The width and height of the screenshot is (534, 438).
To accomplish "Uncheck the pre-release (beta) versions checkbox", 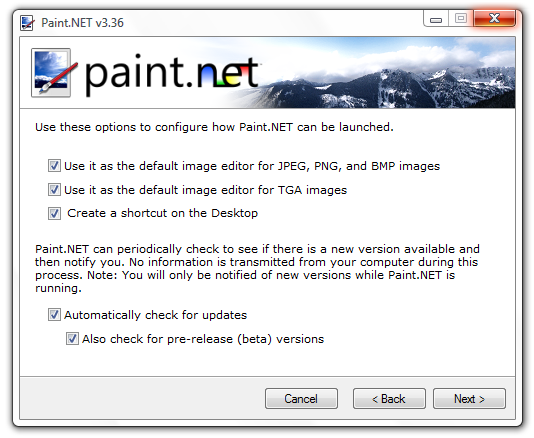I will click(x=72, y=339).
